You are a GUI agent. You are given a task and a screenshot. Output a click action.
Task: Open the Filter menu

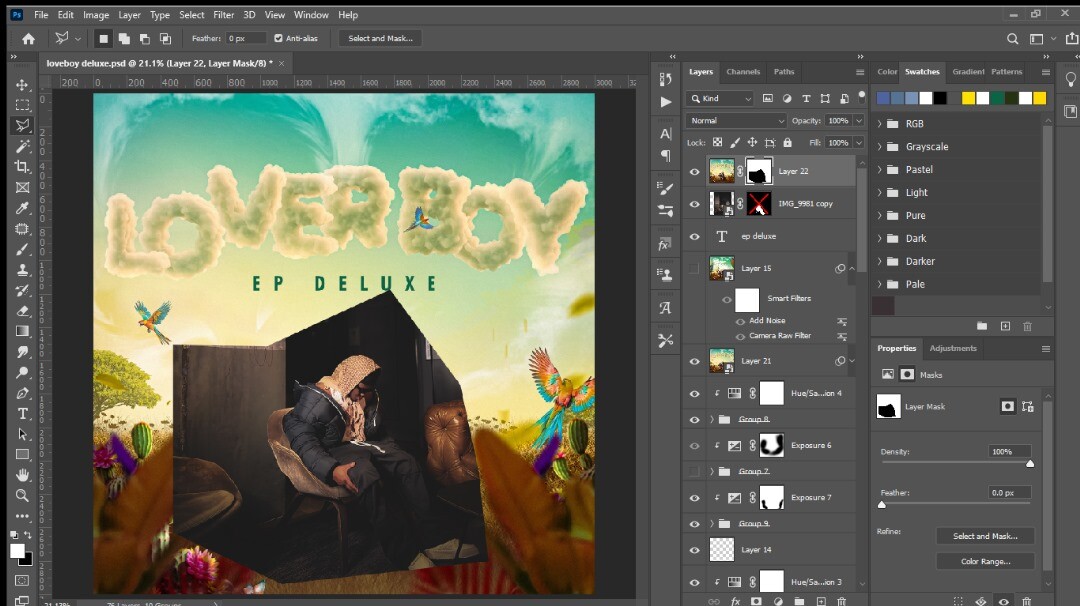(x=223, y=14)
